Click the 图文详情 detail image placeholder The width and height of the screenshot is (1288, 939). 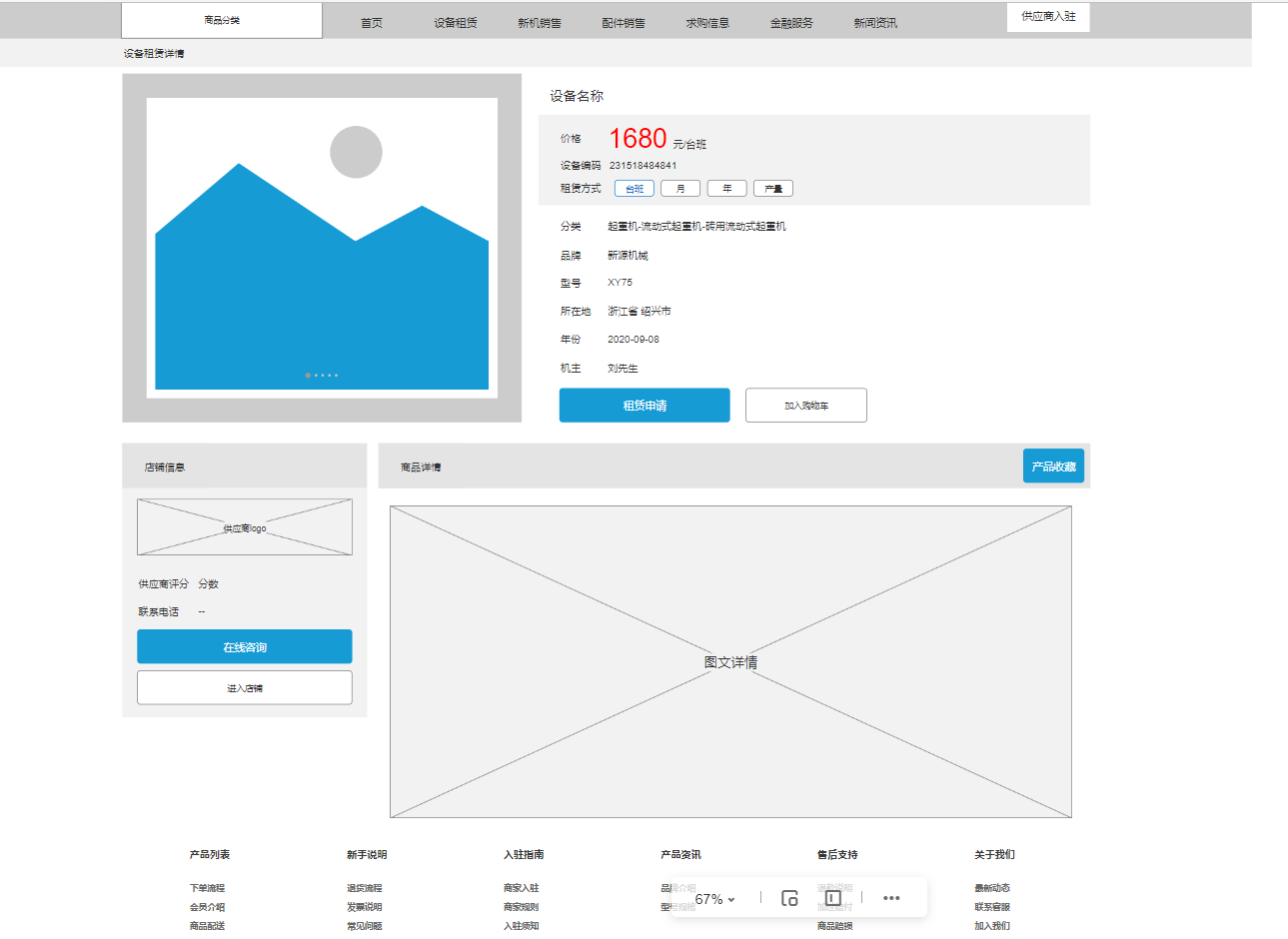tap(730, 662)
